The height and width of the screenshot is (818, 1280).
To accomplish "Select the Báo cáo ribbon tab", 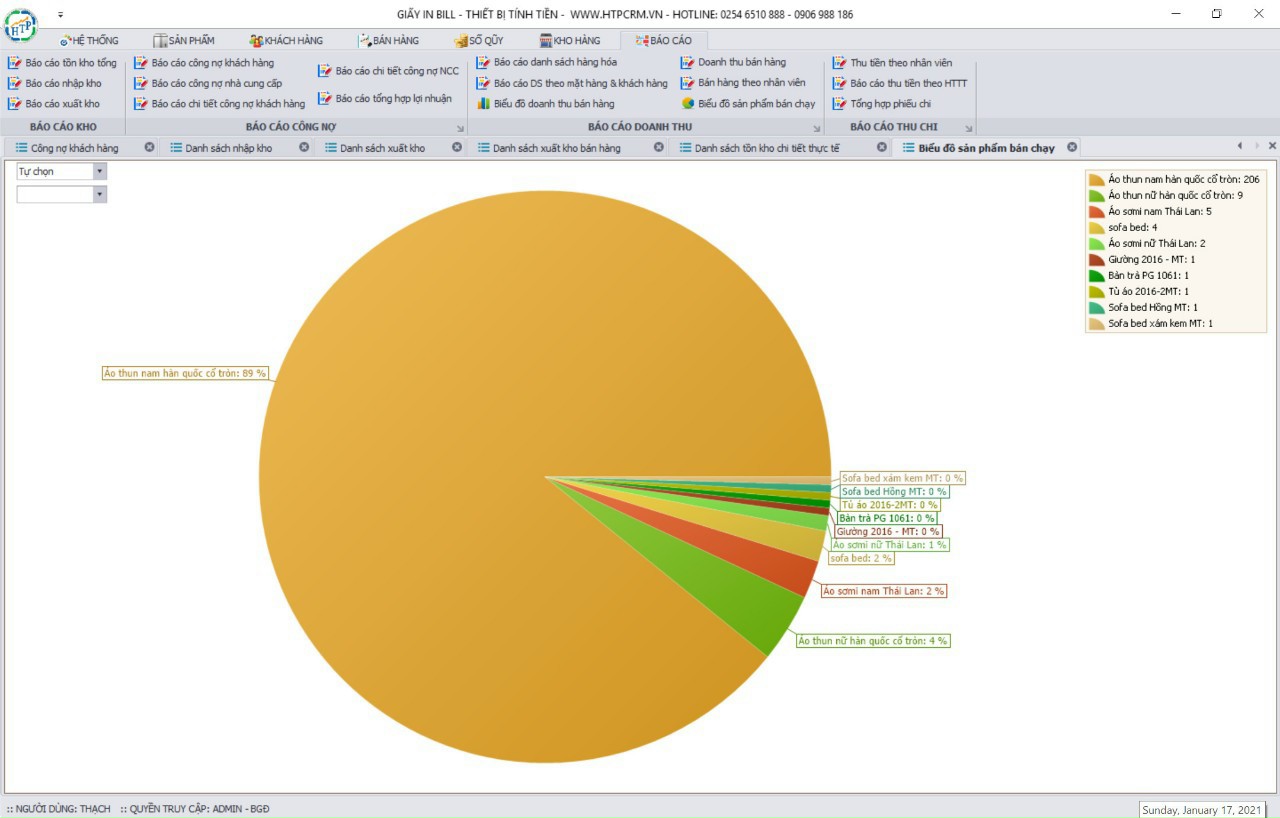I will click(664, 41).
